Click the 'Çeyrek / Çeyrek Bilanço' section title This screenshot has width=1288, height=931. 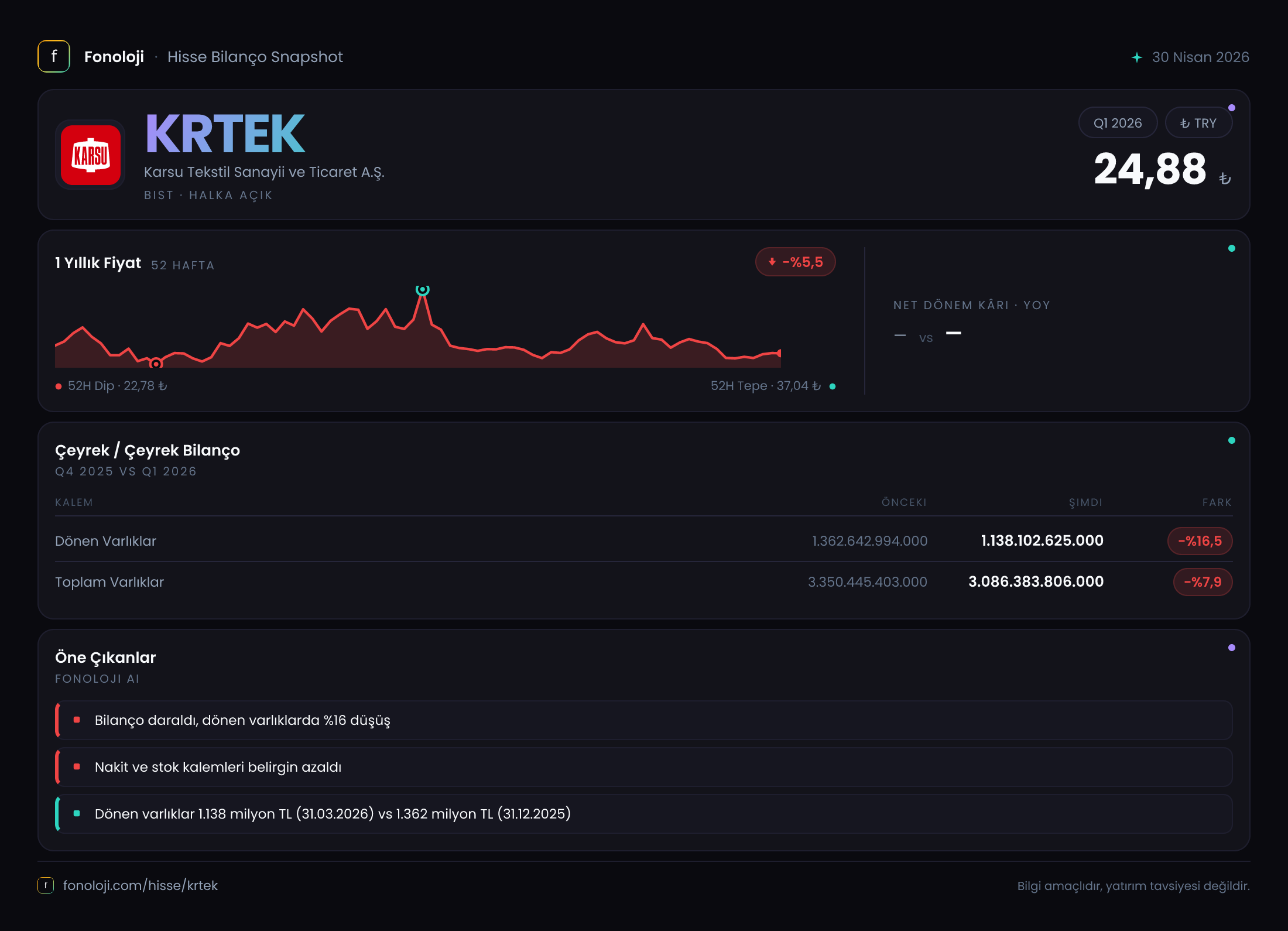pyautogui.click(x=148, y=450)
